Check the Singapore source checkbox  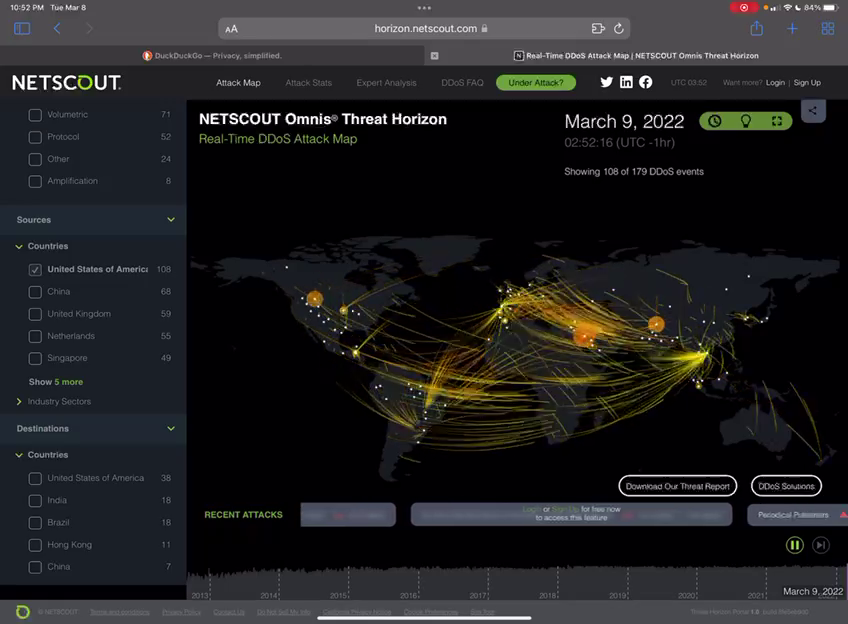click(x=35, y=358)
